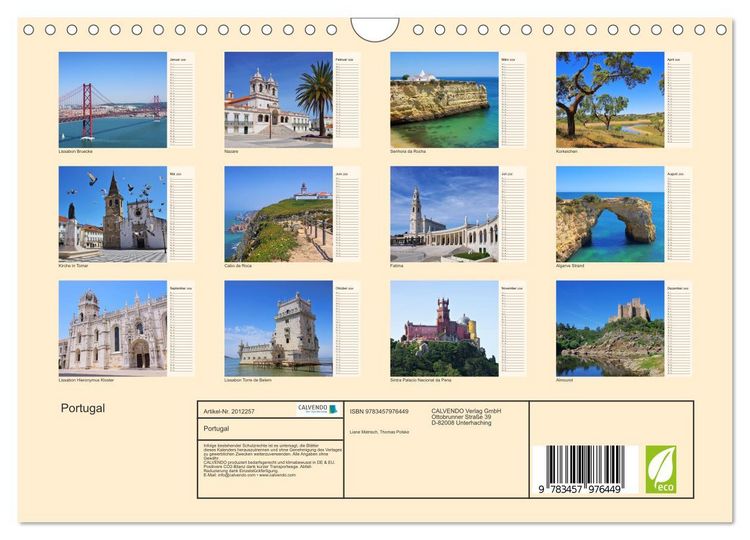750x540 pixels.
Task: Click the large 'Portugal' title at bottom left
Action: (x=83, y=408)
